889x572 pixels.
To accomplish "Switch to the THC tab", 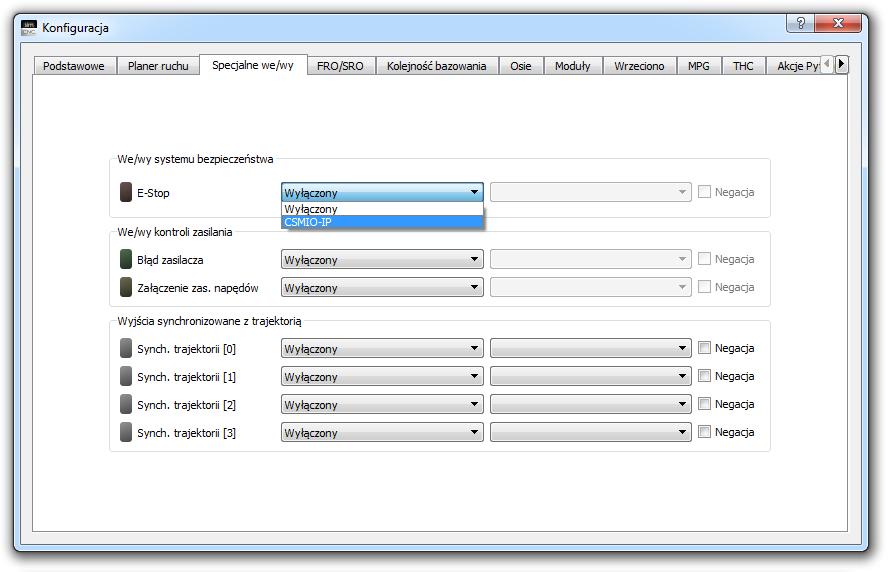I will pyautogui.click(x=743, y=66).
